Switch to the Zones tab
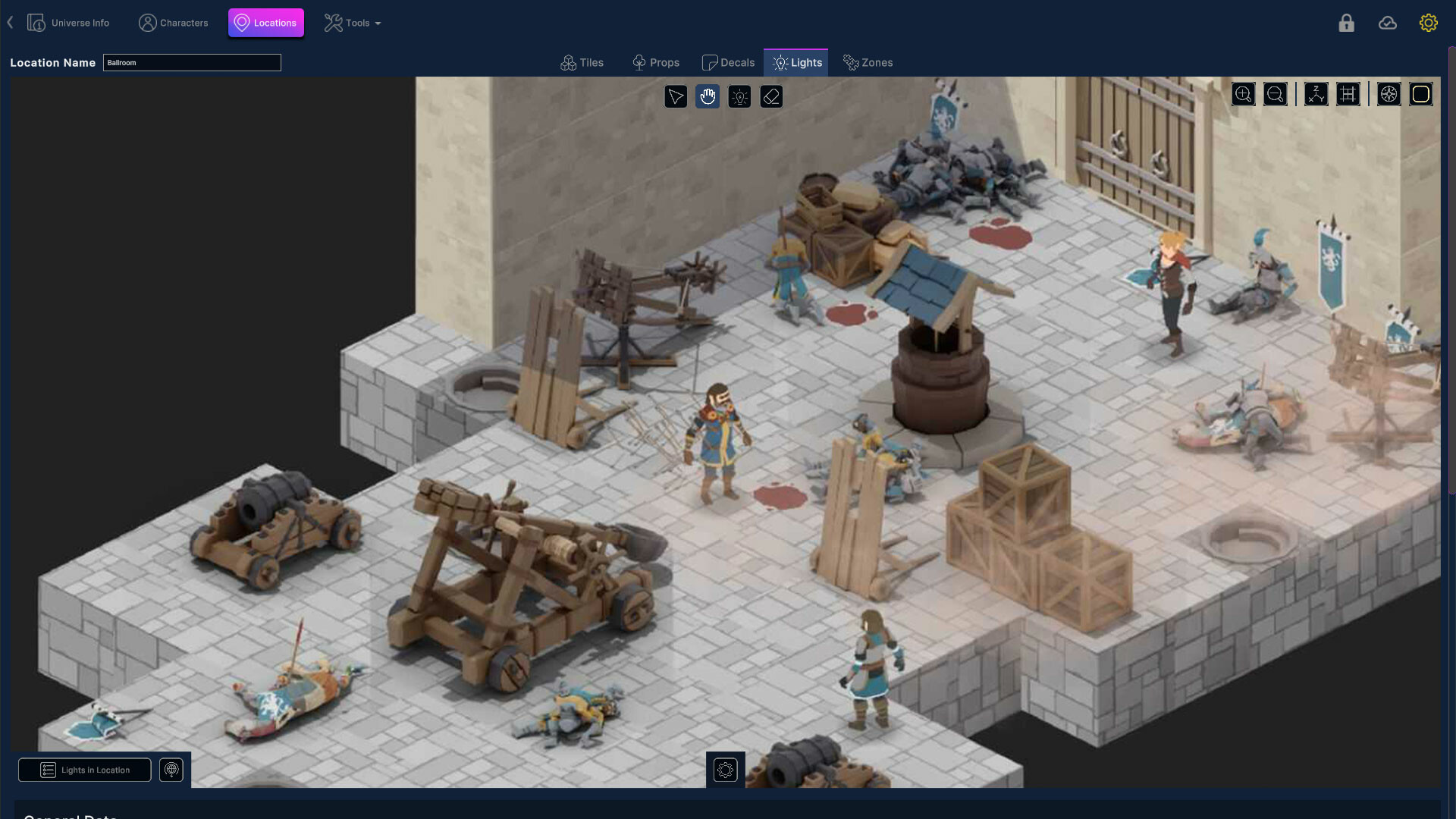 [x=868, y=62]
